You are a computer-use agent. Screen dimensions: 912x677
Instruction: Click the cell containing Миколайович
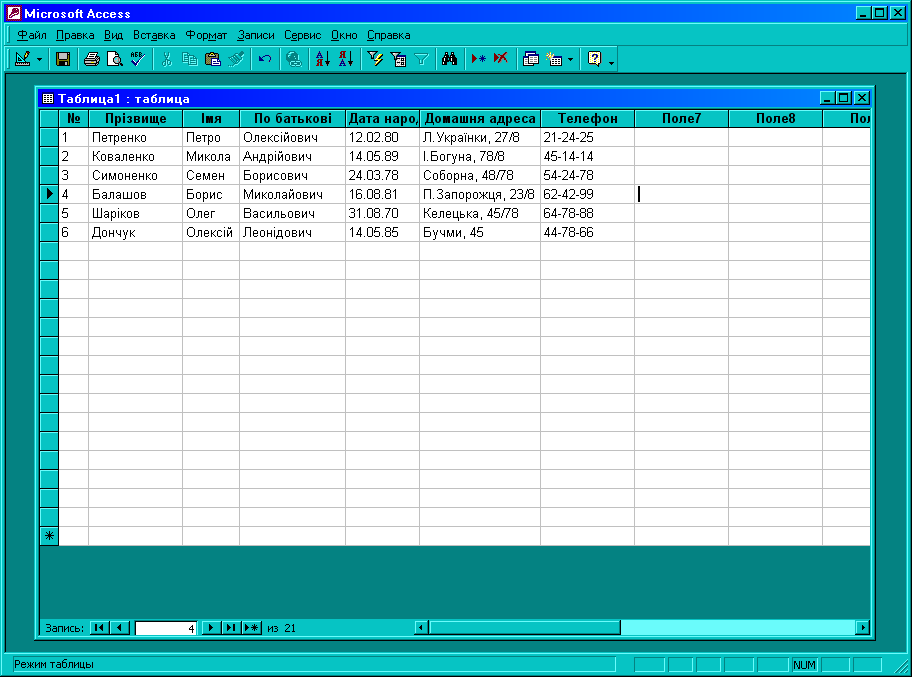(x=293, y=194)
